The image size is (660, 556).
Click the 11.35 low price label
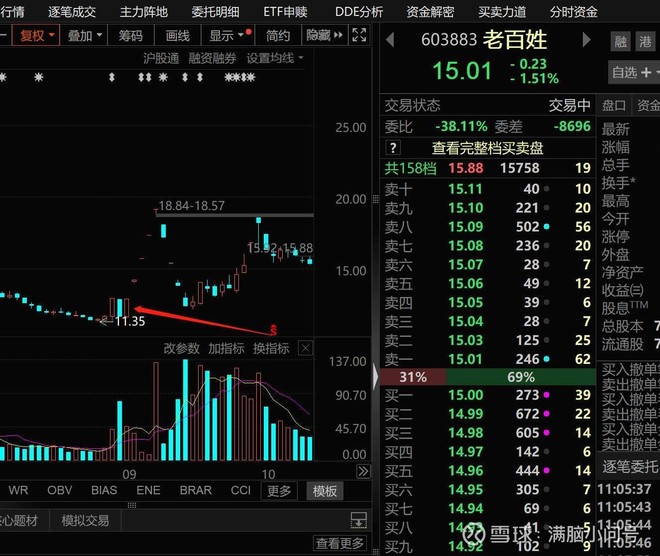tap(130, 322)
